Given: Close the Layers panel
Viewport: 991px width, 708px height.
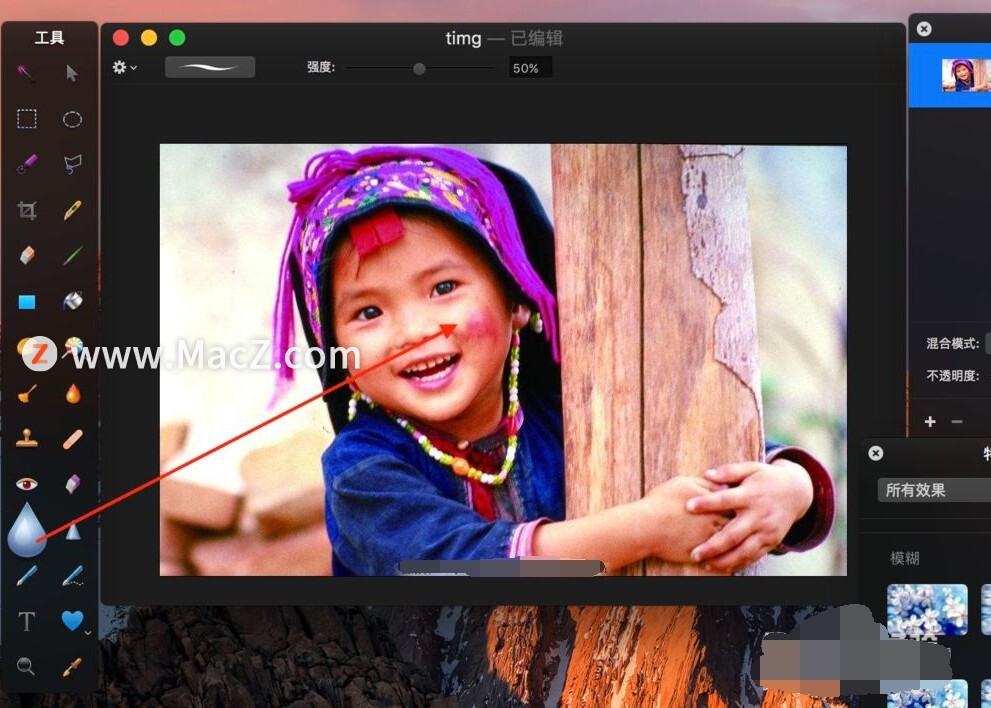Looking at the screenshot, I should 924,28.
